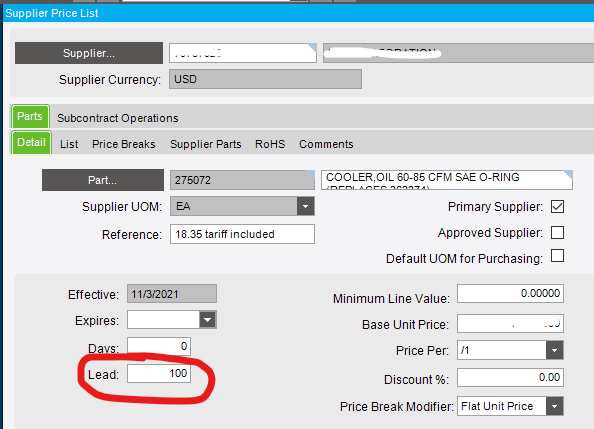This screenshot has width=594, height=429.
Task: Open the Comments tab
Action: (326, 144)
